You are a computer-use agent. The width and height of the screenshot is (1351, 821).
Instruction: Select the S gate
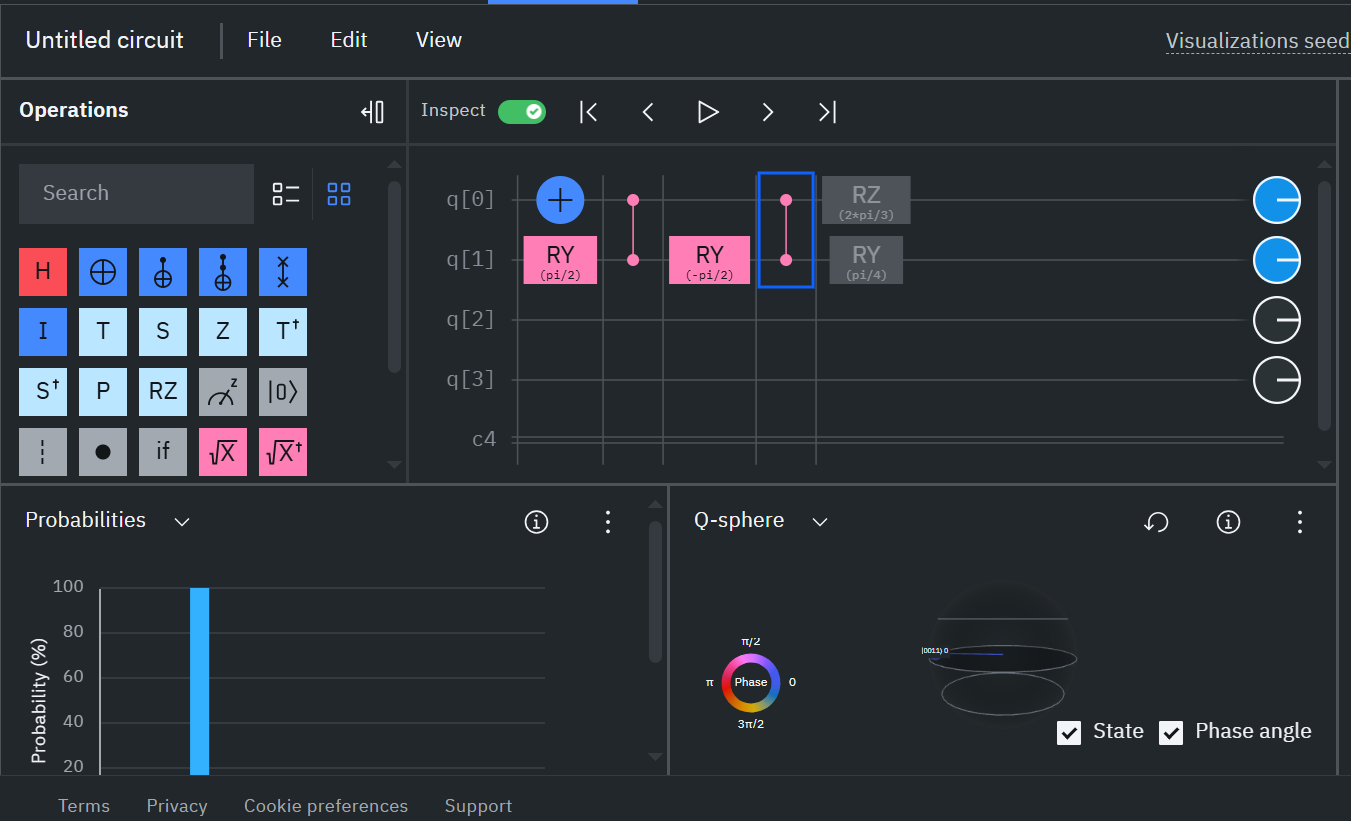163,332
